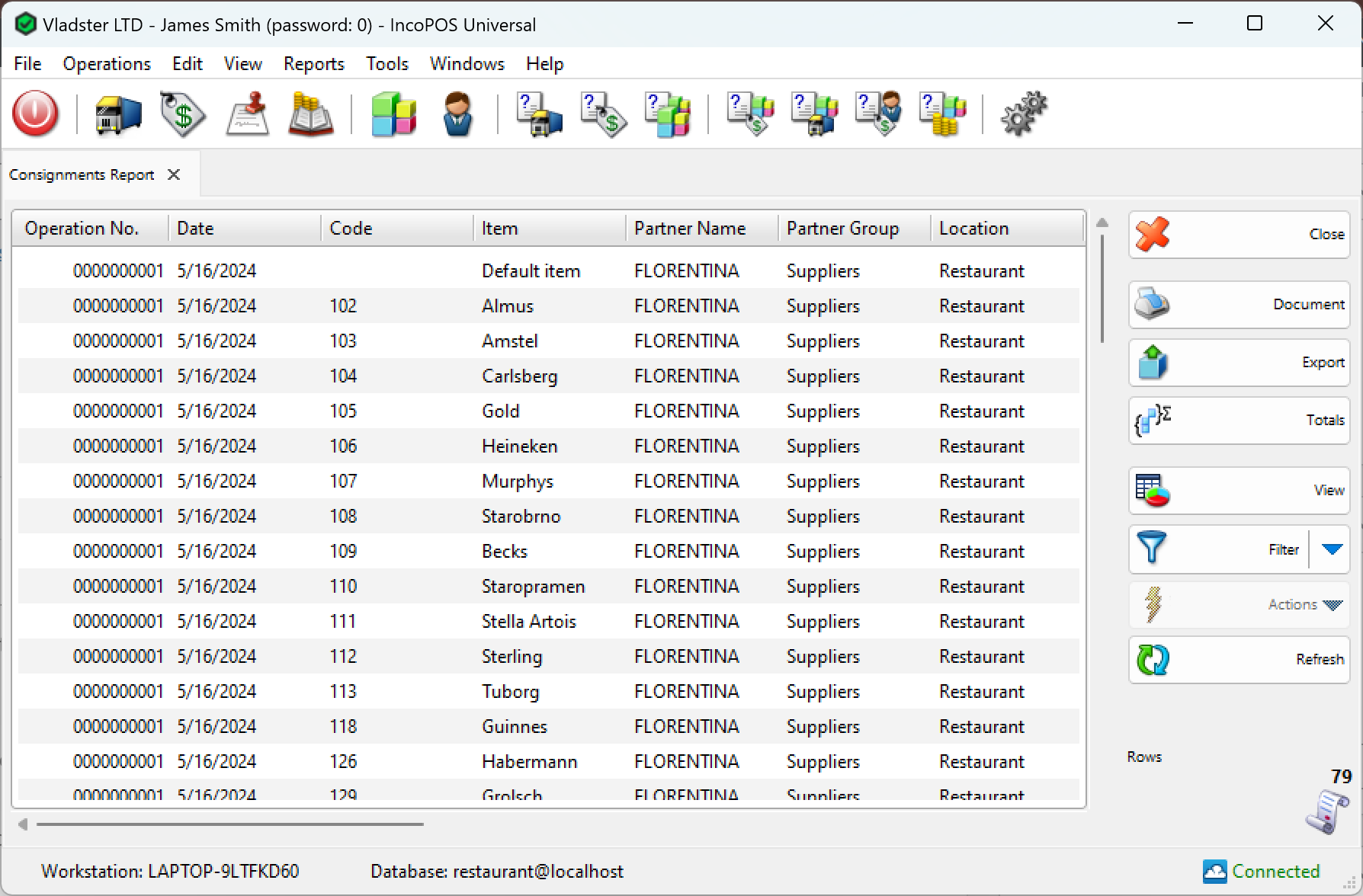
Task: Expand the Filter dropdown arrow
Action: [1331, 549]
